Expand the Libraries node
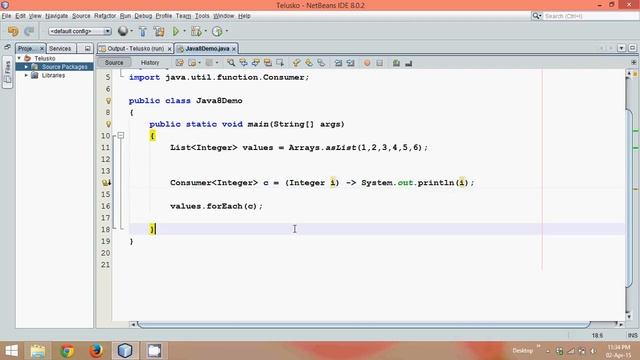640x360 pixels. pyautogui.click(x=26, y=76)
